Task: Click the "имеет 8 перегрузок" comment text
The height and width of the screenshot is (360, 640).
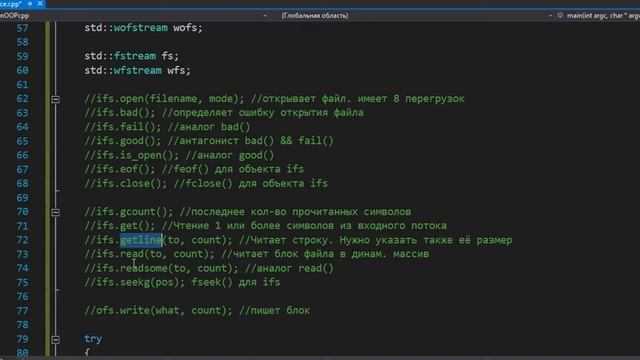Action: [411, 99]
